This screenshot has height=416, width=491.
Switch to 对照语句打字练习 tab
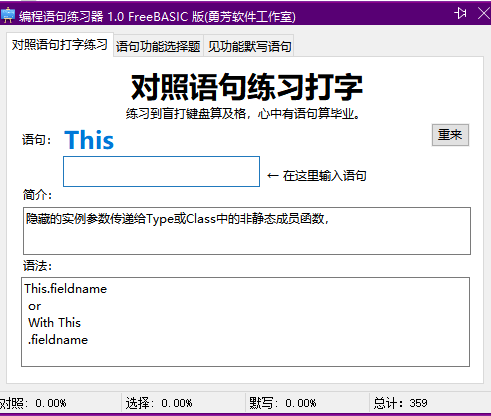click(60, 45)
